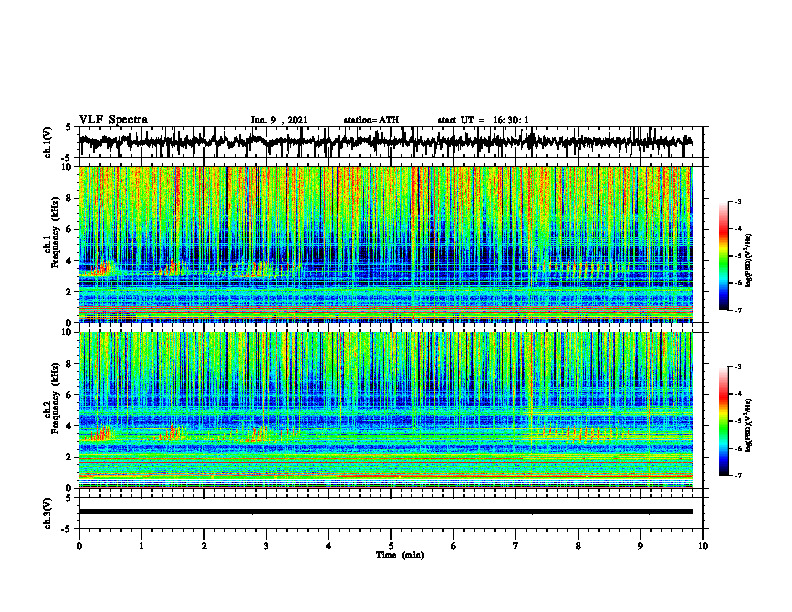Click the ch.1(V) waveform trace panel
Viewport: 792px width, 612px height.
point(390,142)
